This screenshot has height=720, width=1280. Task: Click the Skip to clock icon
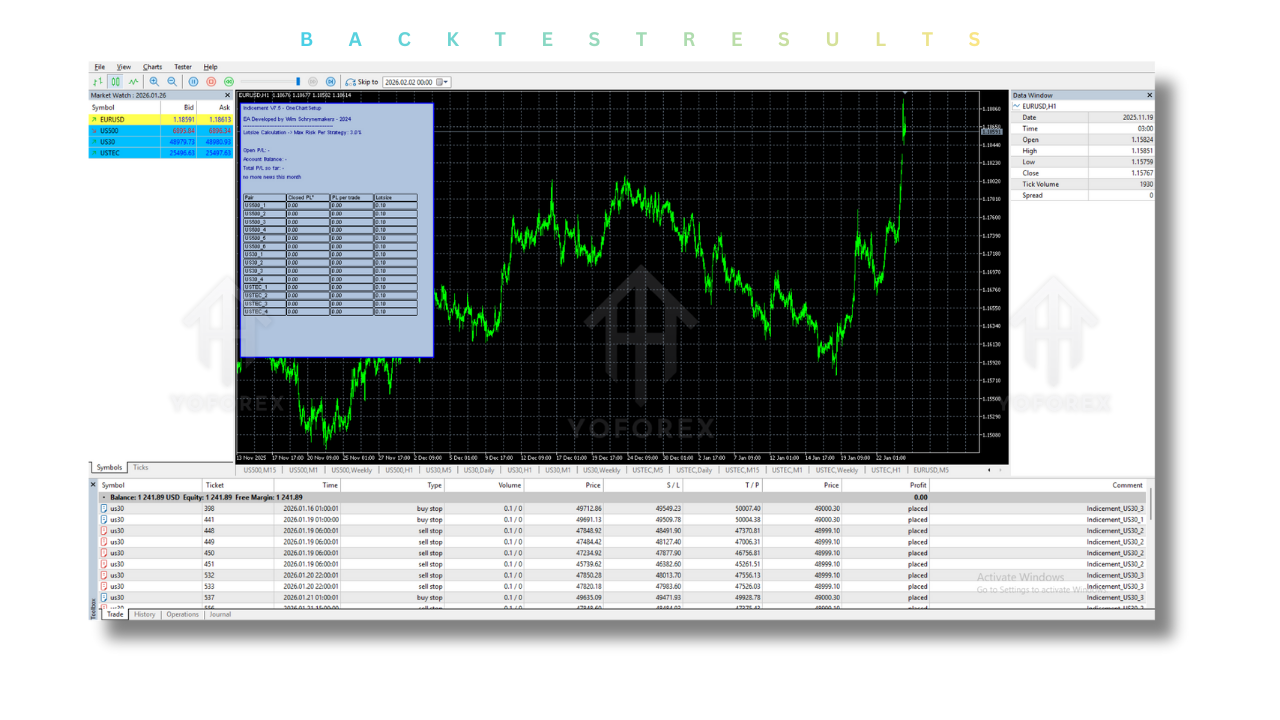(350, 81)
